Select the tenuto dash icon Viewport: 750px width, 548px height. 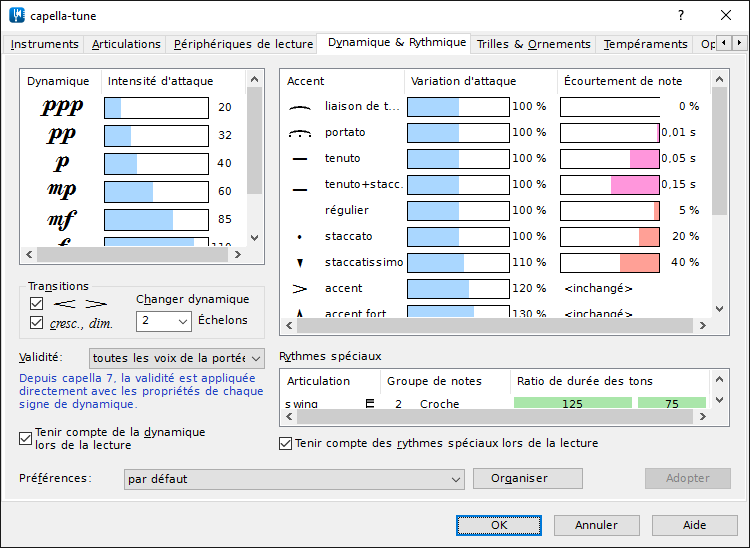(x=300, y=159)
